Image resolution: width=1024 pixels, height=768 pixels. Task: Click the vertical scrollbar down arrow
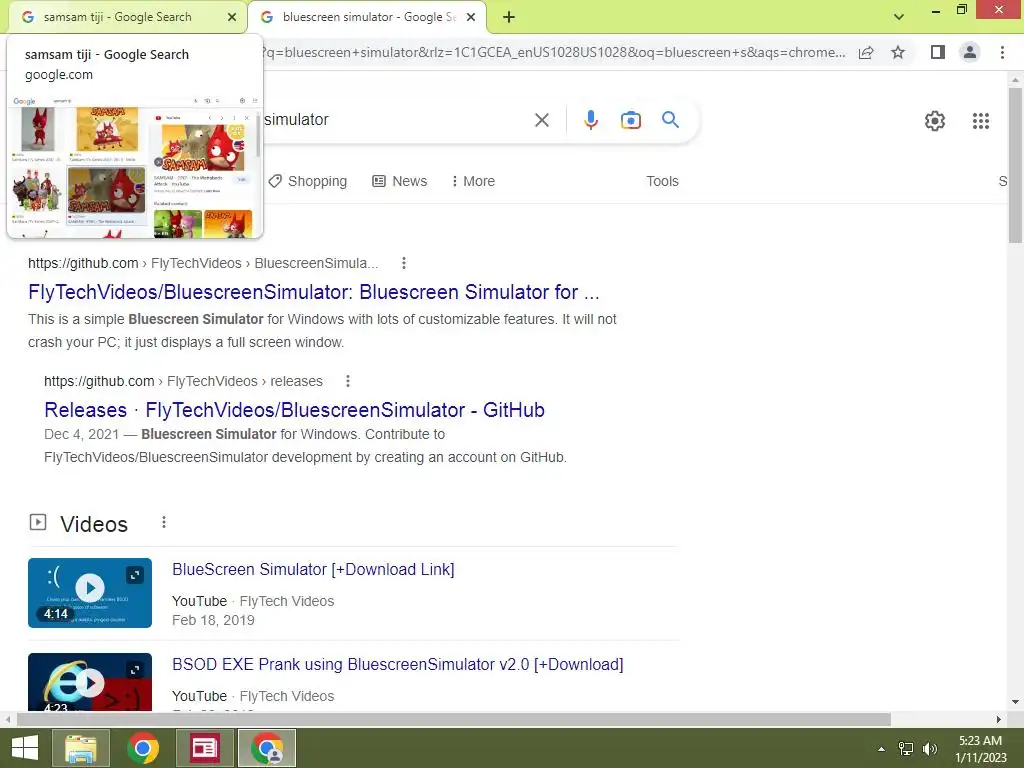tap(1015, 702)
